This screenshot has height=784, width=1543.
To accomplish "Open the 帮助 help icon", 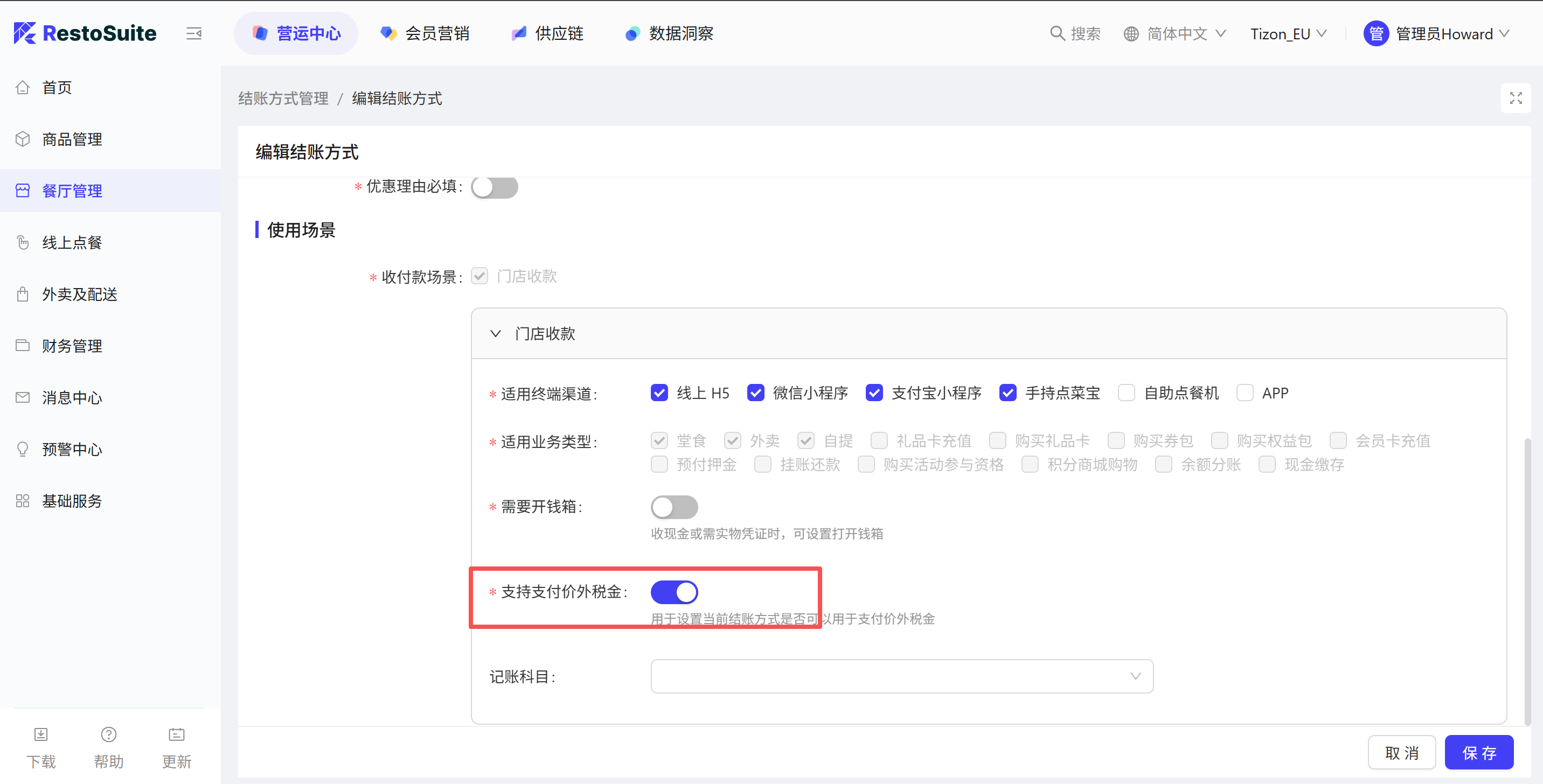I will click(x=108, y=734).
